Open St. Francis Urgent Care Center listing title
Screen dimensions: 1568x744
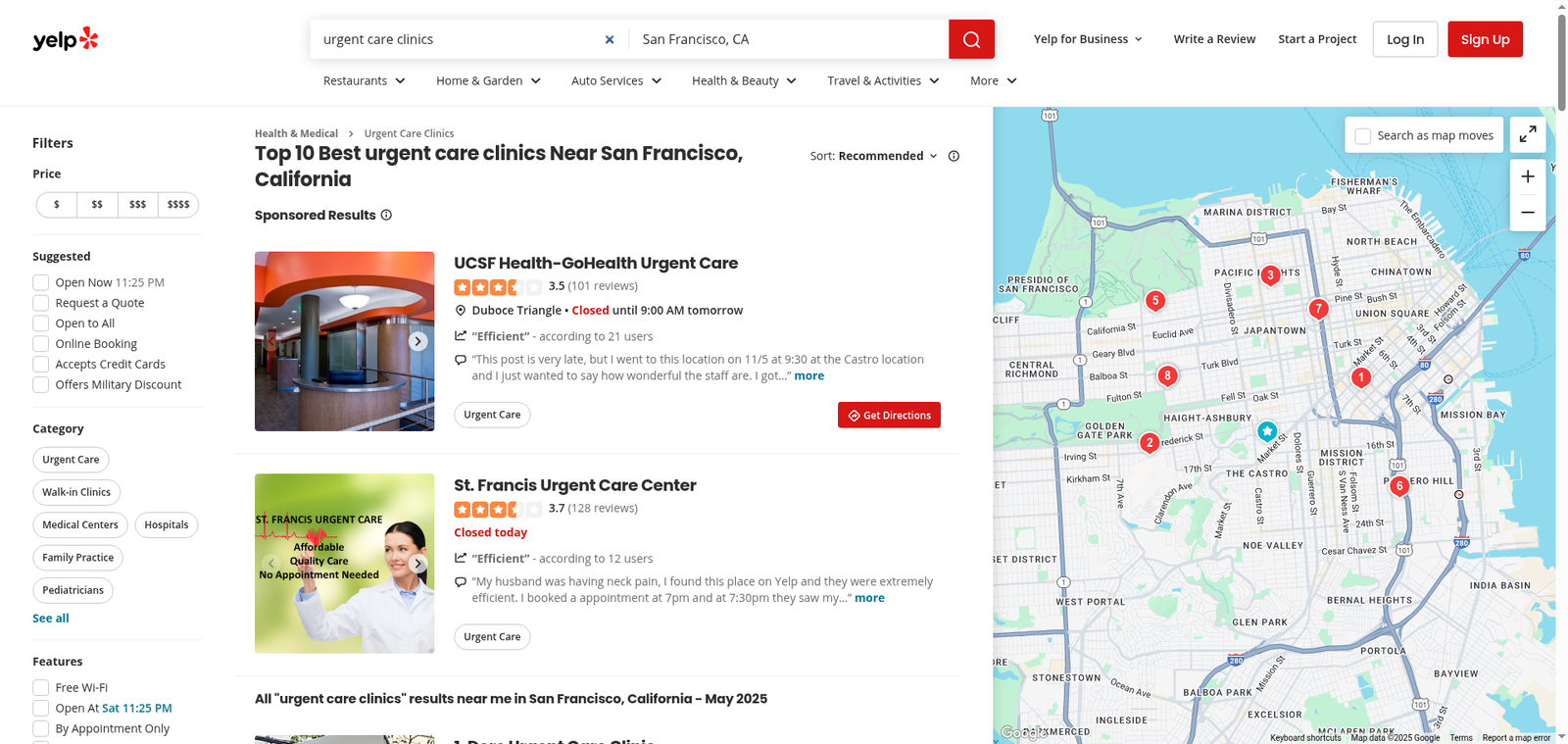pyautogui.click(x=575, y=485)
